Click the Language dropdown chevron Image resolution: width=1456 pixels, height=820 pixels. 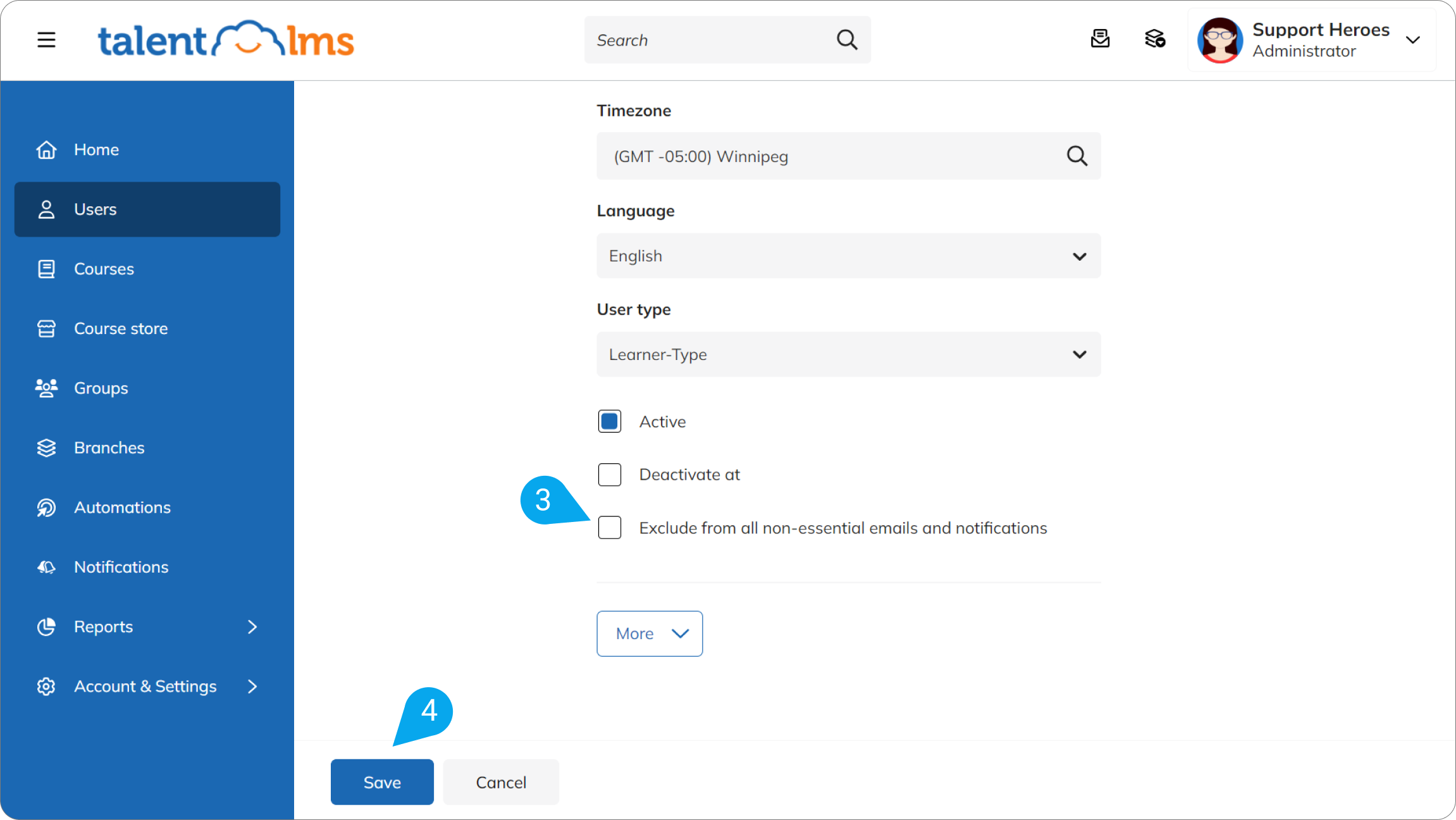coord(1080,256)
